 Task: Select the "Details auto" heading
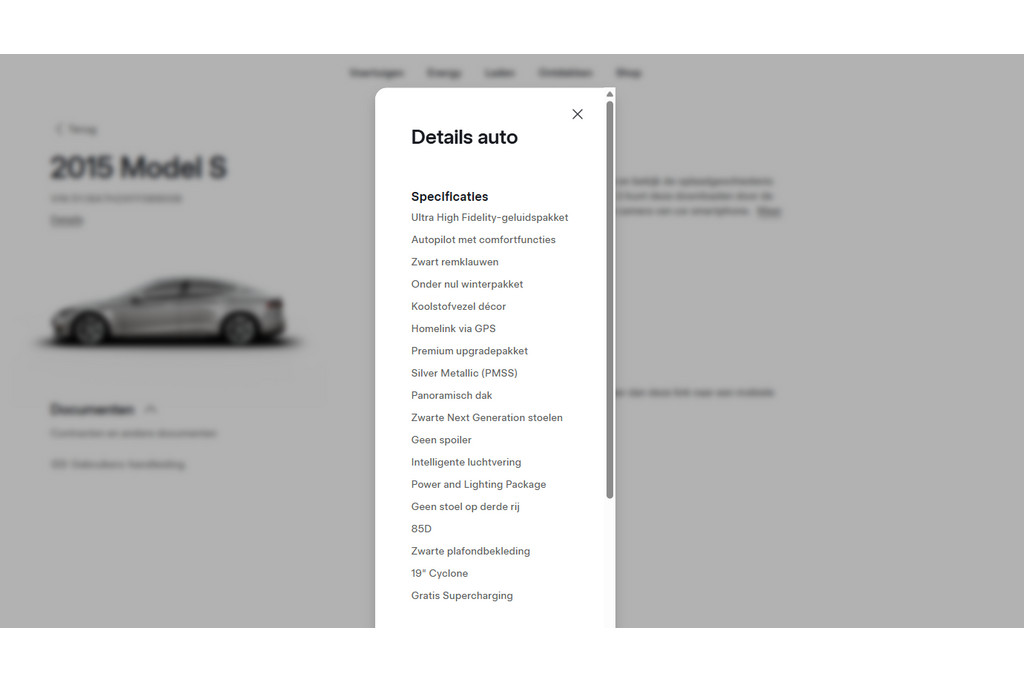click(464, 137)
